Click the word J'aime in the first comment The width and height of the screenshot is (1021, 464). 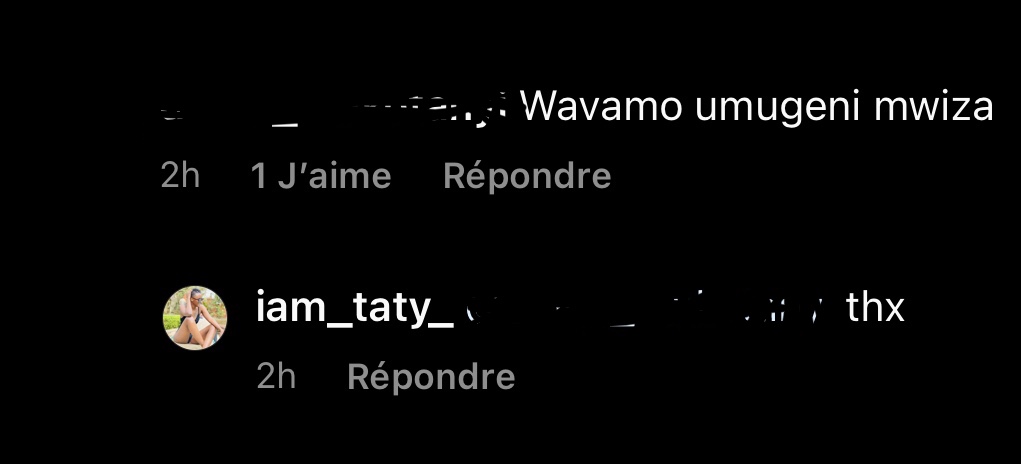(335, 176)
